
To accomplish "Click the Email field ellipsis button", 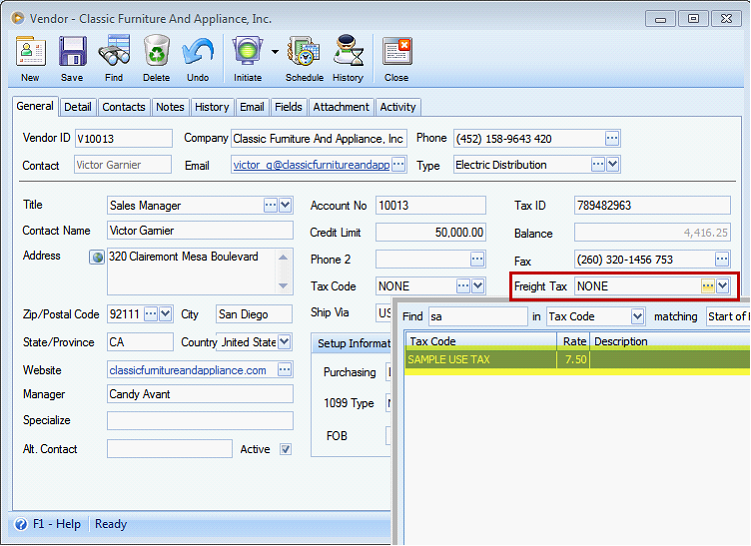I will click(398, 165).
